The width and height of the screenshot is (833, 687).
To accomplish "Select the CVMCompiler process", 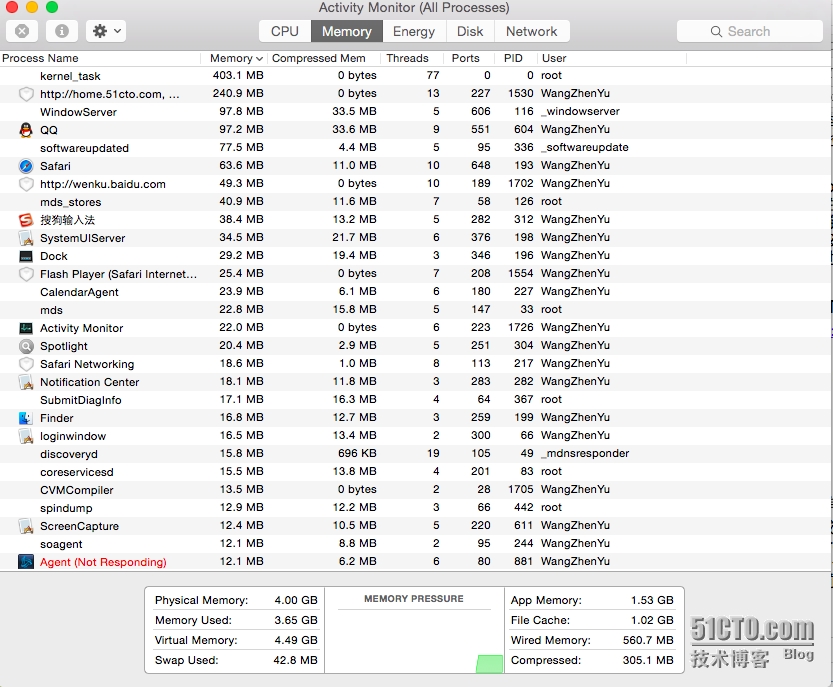I will pyautogui.click(x=414, y=489).
